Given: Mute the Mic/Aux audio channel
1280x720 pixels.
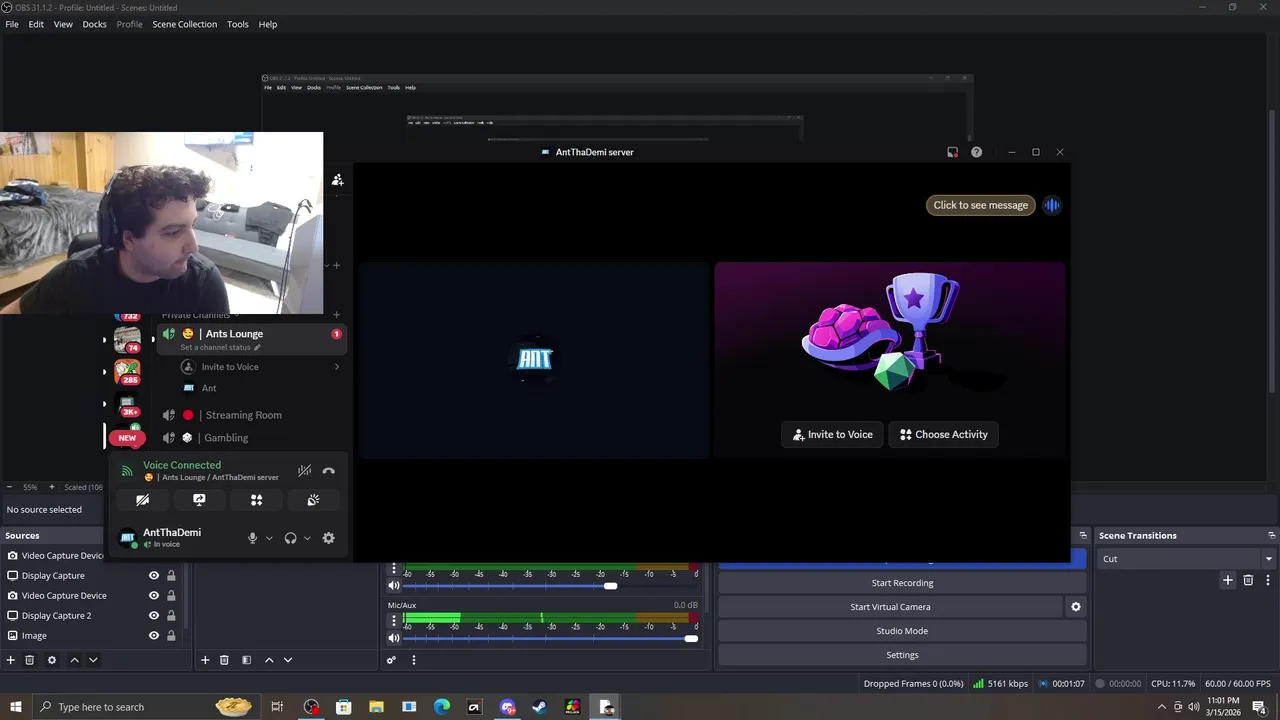Looking at the screenshot, I should click(x=394, y=638).
